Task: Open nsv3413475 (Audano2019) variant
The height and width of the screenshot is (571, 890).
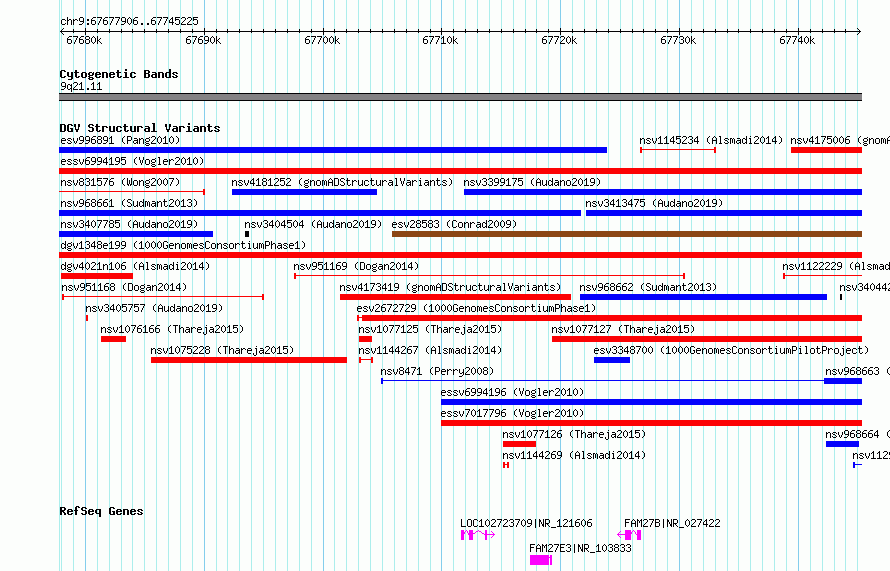Action: [x=654, y=203]
